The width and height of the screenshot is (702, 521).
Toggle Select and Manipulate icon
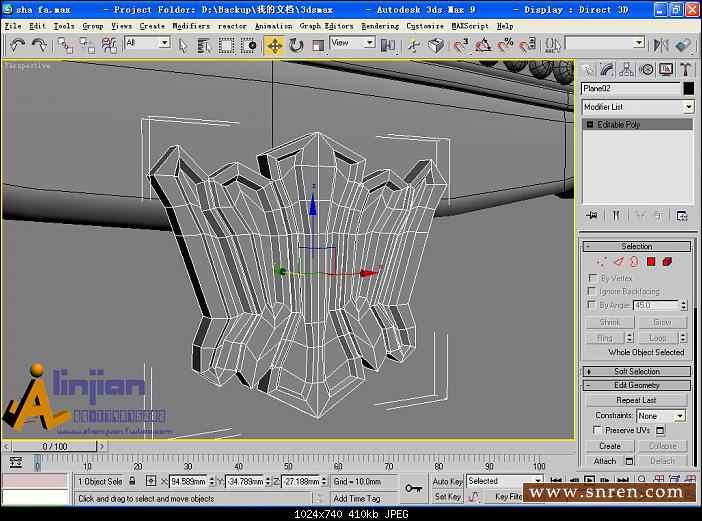pos(414,45)
